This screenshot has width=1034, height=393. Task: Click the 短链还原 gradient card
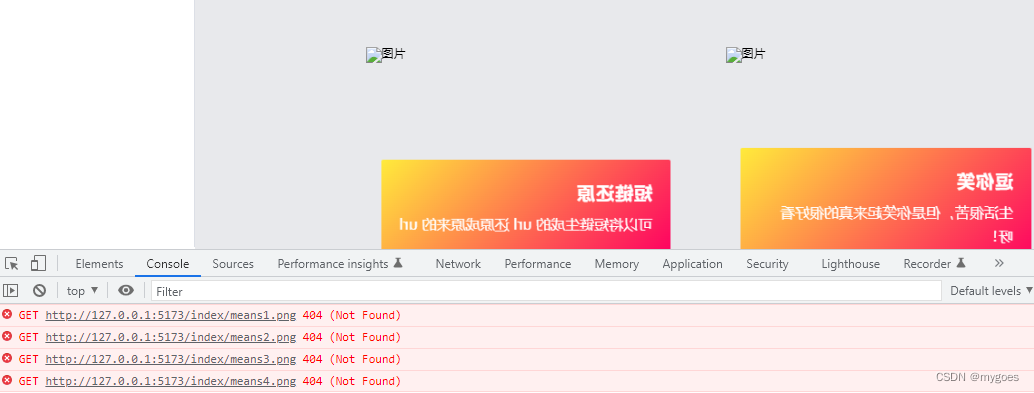tap(526, 204)
